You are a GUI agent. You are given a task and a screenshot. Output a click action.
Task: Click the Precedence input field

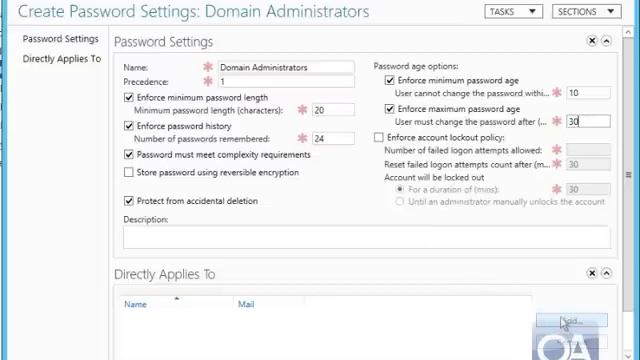286,82
